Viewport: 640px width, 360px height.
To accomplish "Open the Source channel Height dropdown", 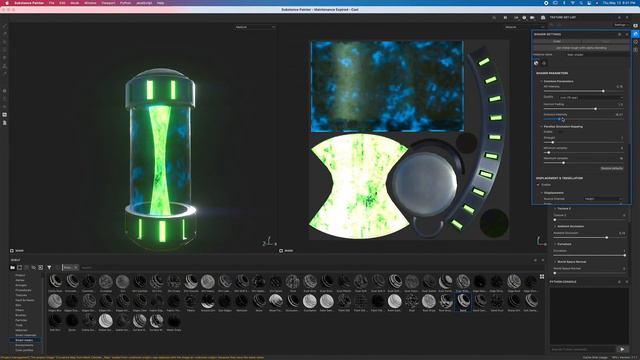I will (603, 199).
